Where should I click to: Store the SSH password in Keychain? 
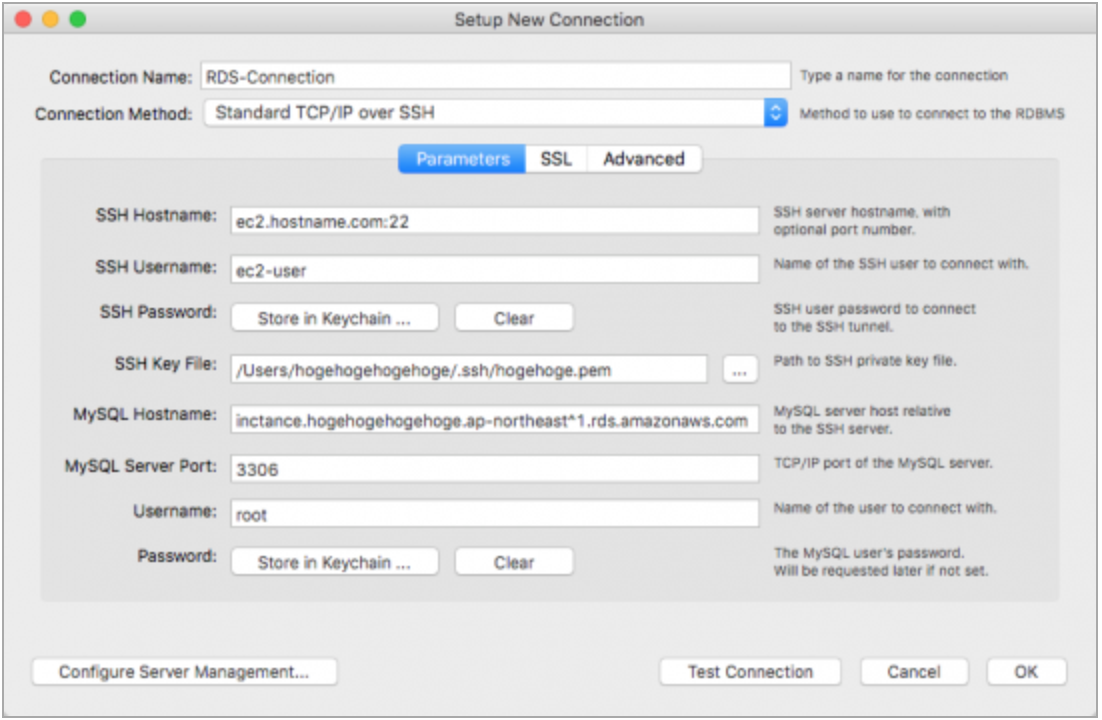pyautogui.click(x=334, y=318)
